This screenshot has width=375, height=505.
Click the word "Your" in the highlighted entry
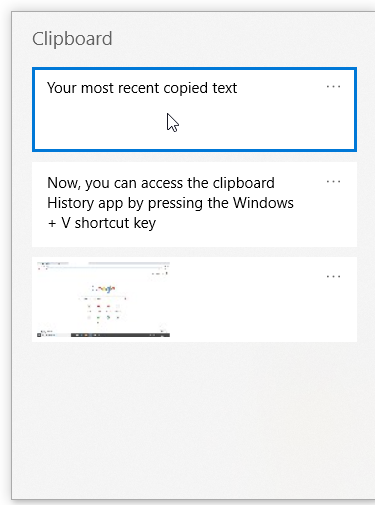(62, 88)
